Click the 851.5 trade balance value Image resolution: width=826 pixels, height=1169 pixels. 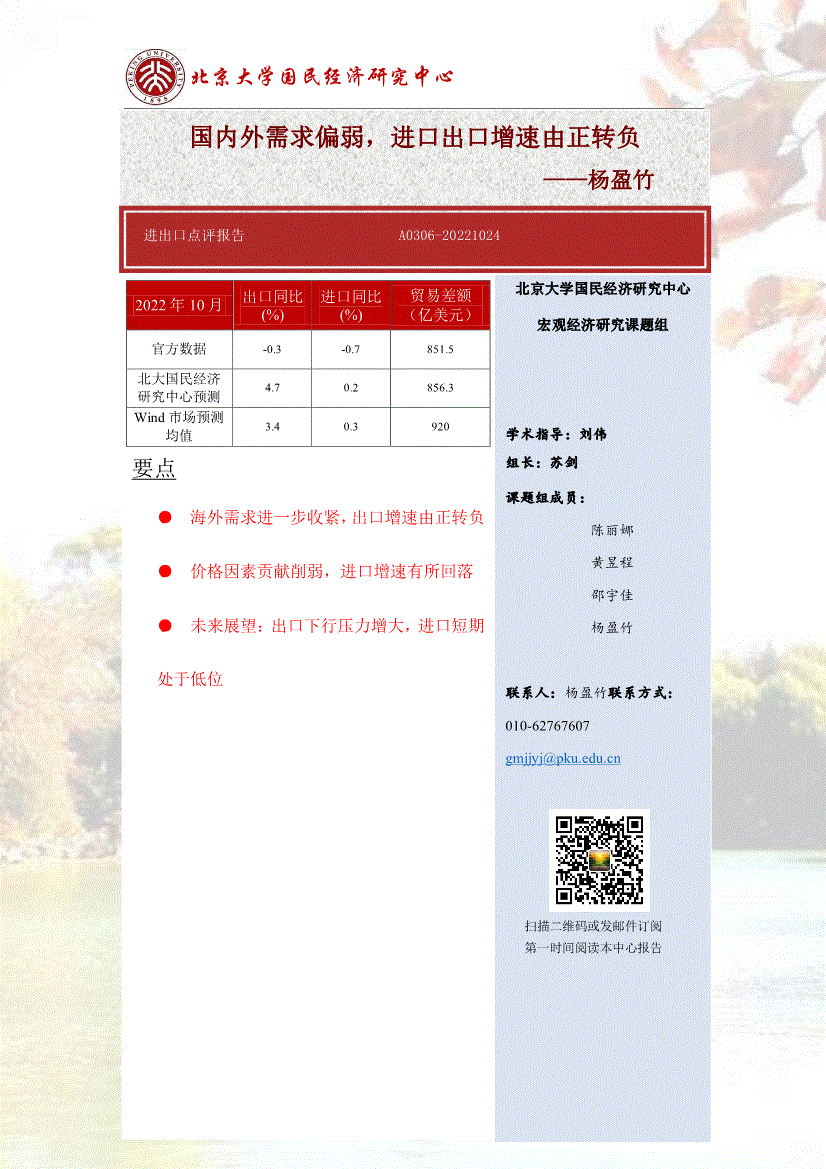(x=440, y=349)
